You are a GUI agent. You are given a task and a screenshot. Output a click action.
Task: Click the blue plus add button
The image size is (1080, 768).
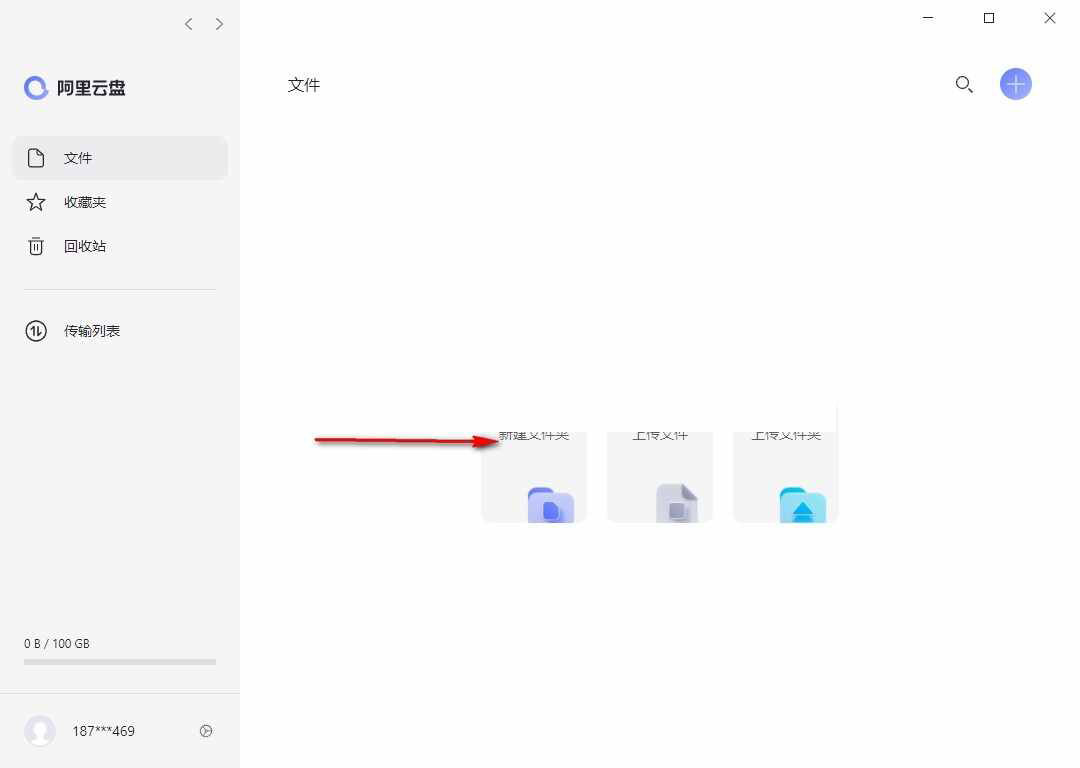(1015, 84)
